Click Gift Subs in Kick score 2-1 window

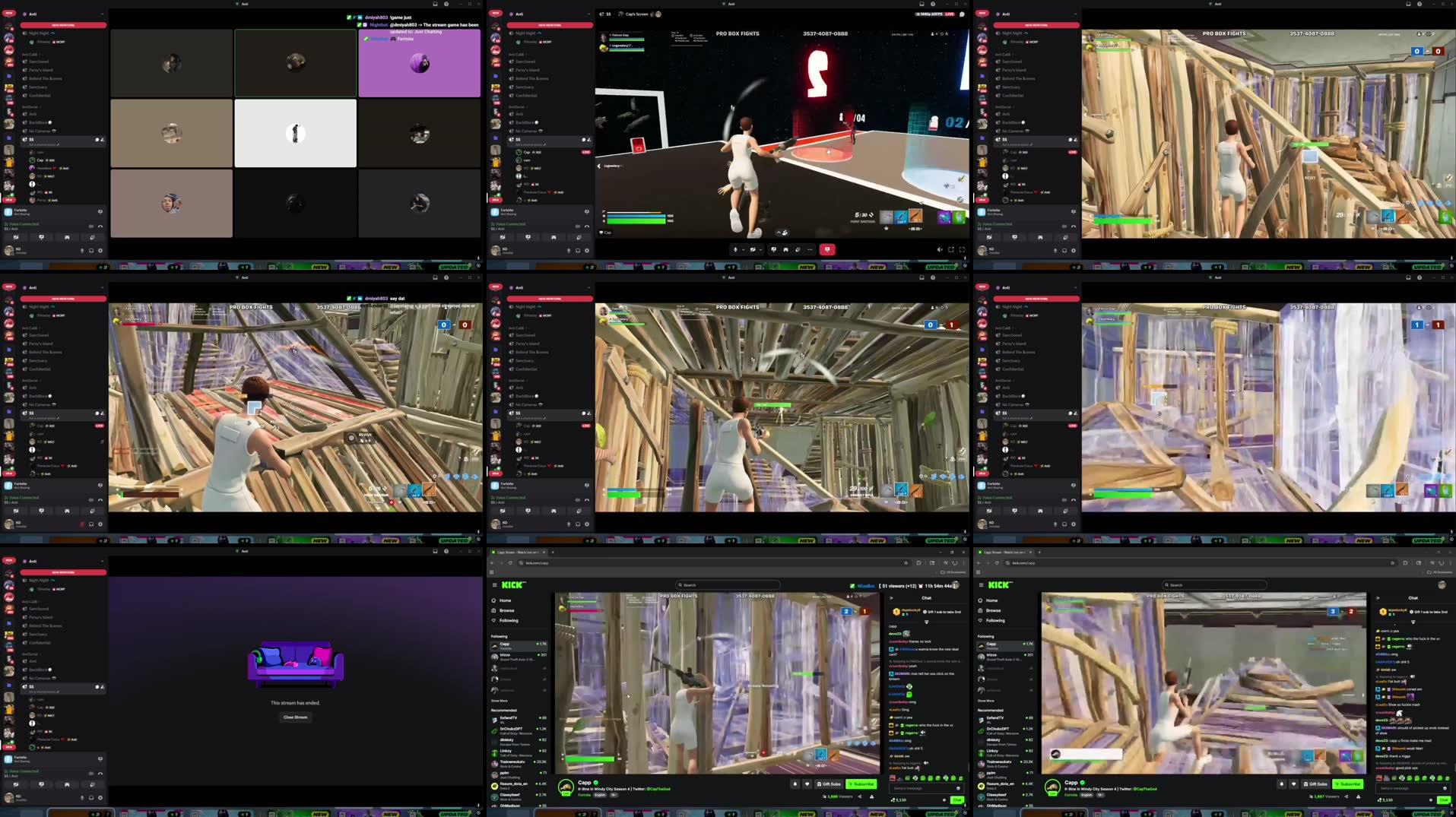[x=829, y=784]
